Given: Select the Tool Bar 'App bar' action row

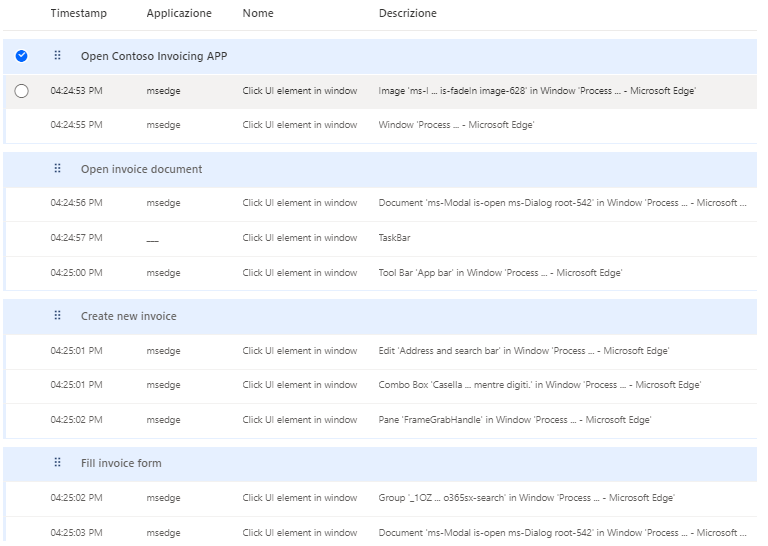Looking at the screenshot, I should coord(499,273).
